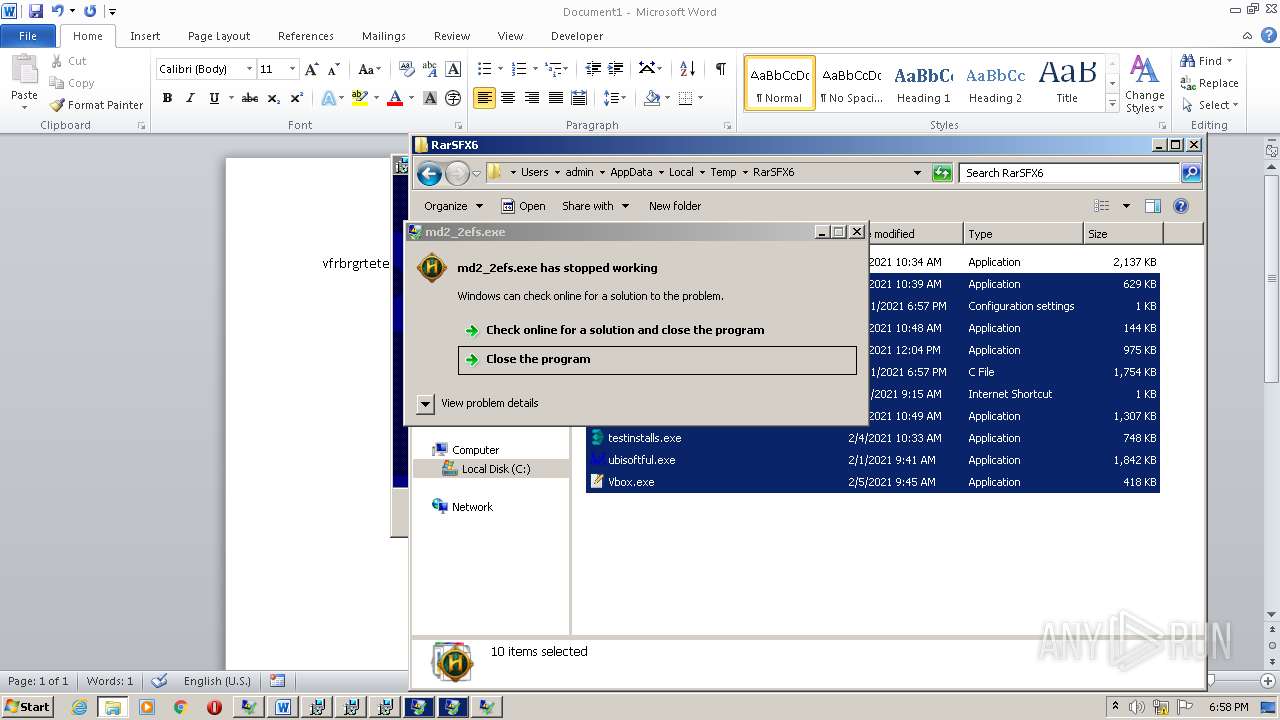Click the Shrink Font icon
This screenshot has width=1280, height=720.
point(333,69)
